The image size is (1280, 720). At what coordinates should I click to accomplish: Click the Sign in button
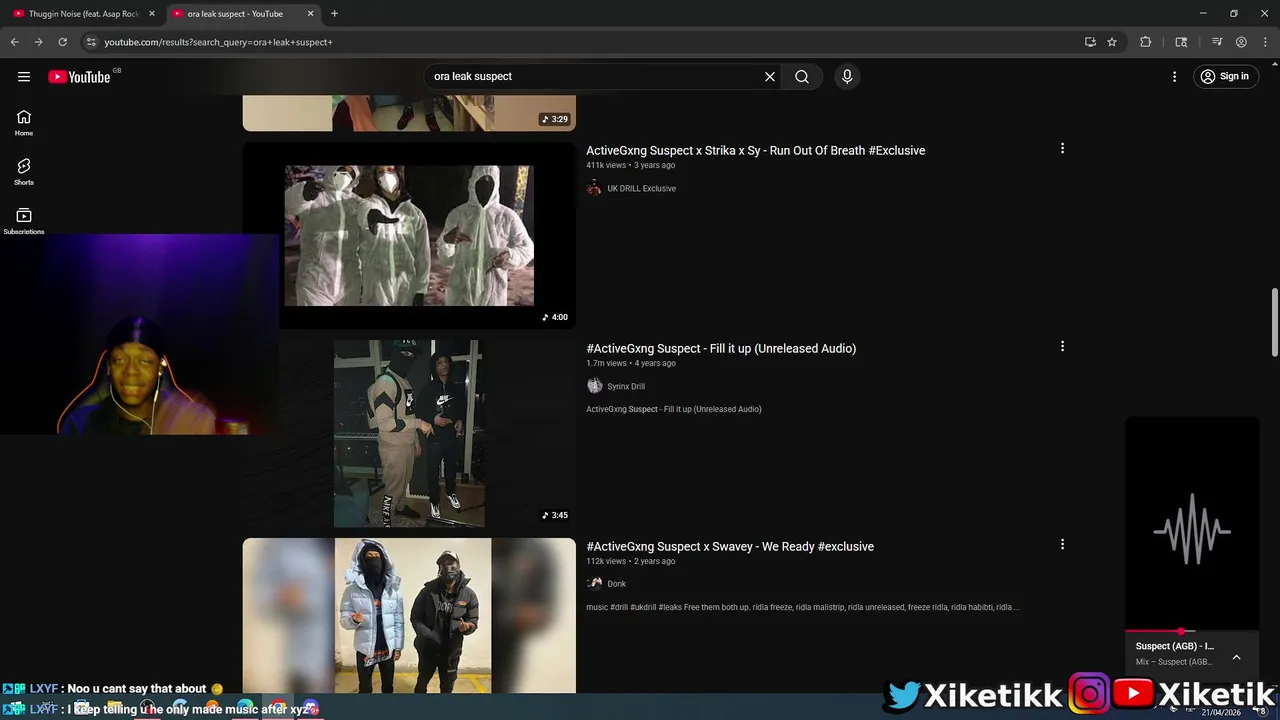(x=1225, y=76)
